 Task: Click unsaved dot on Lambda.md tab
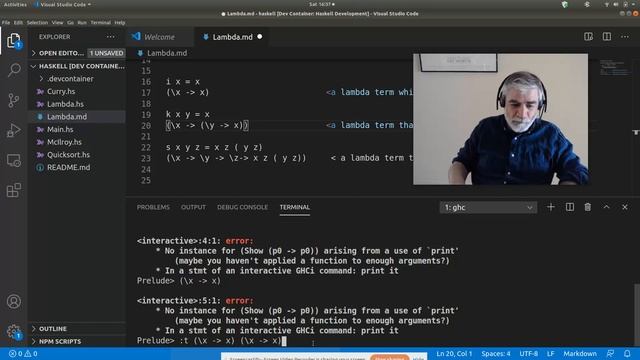(260, 37)
